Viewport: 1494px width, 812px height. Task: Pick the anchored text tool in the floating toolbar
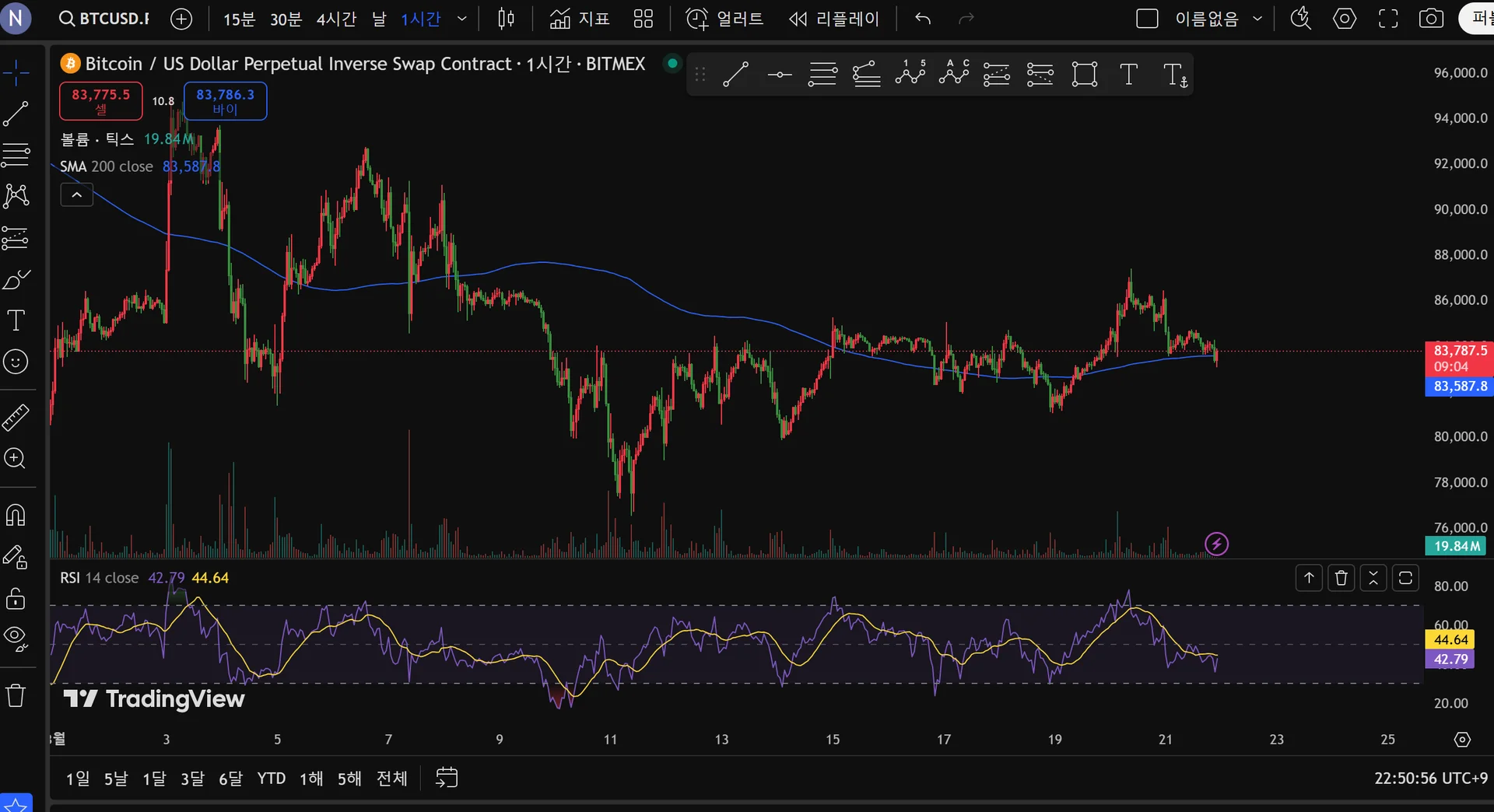click(1175, 75)
